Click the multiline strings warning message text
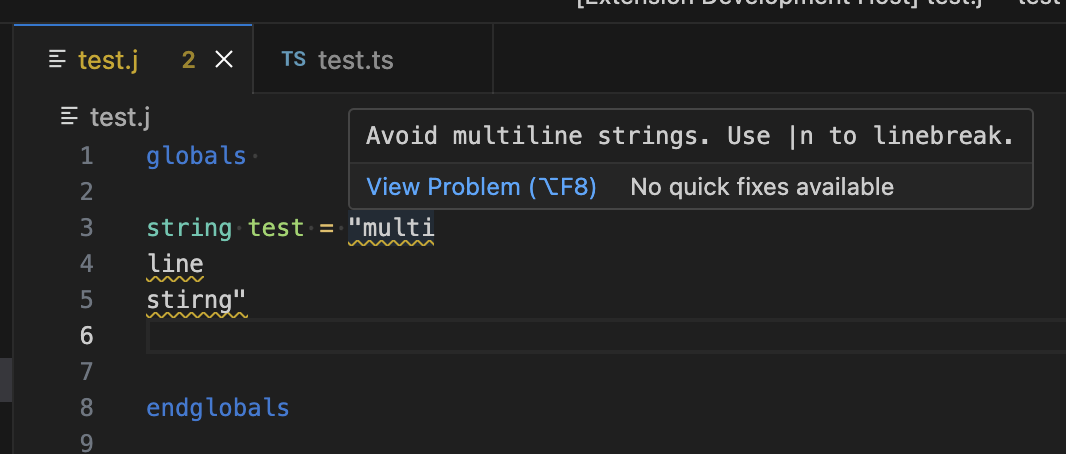The width and height of the screenshot is (1066, 454). pos(690,136)
